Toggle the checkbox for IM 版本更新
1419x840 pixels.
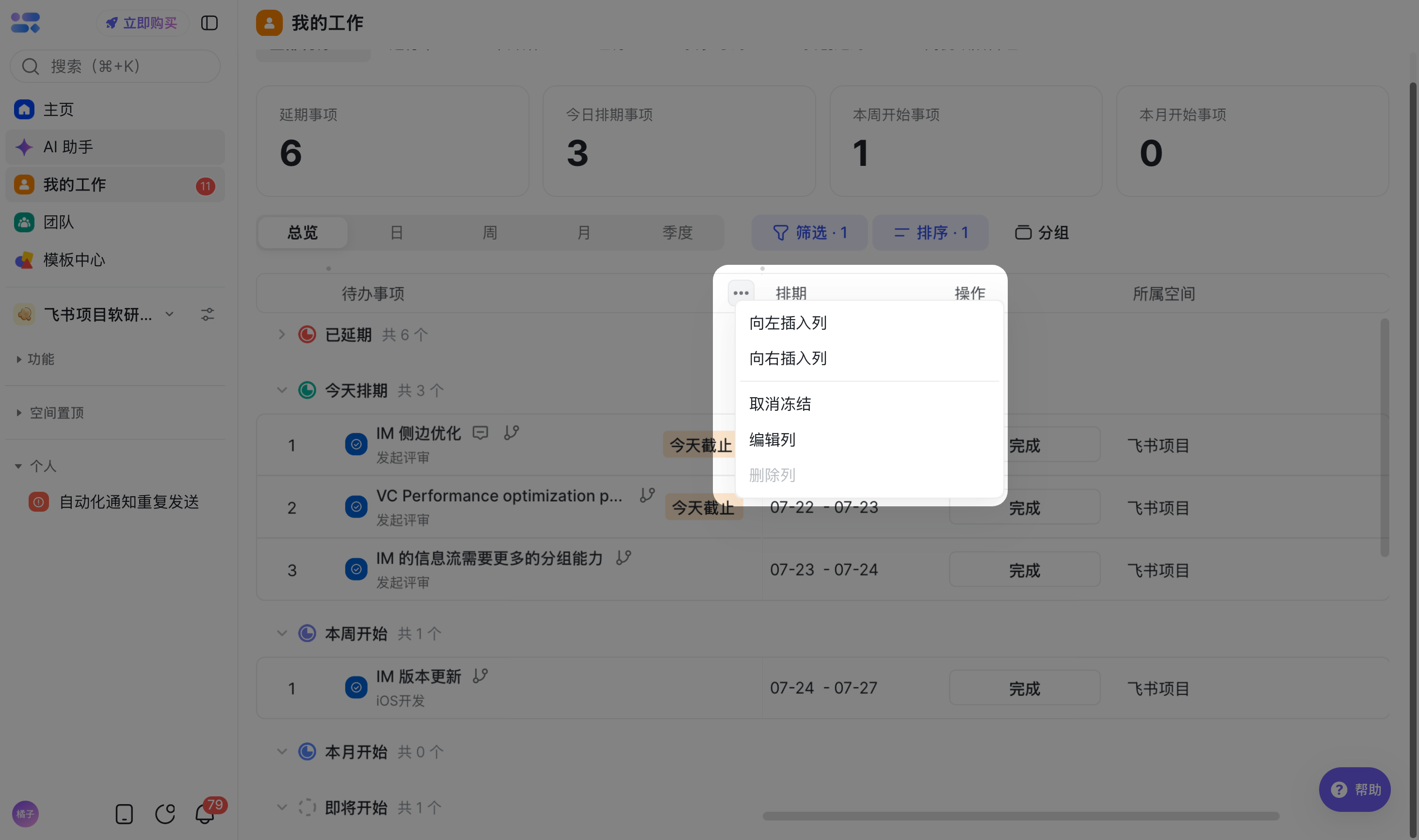(356, 687)
